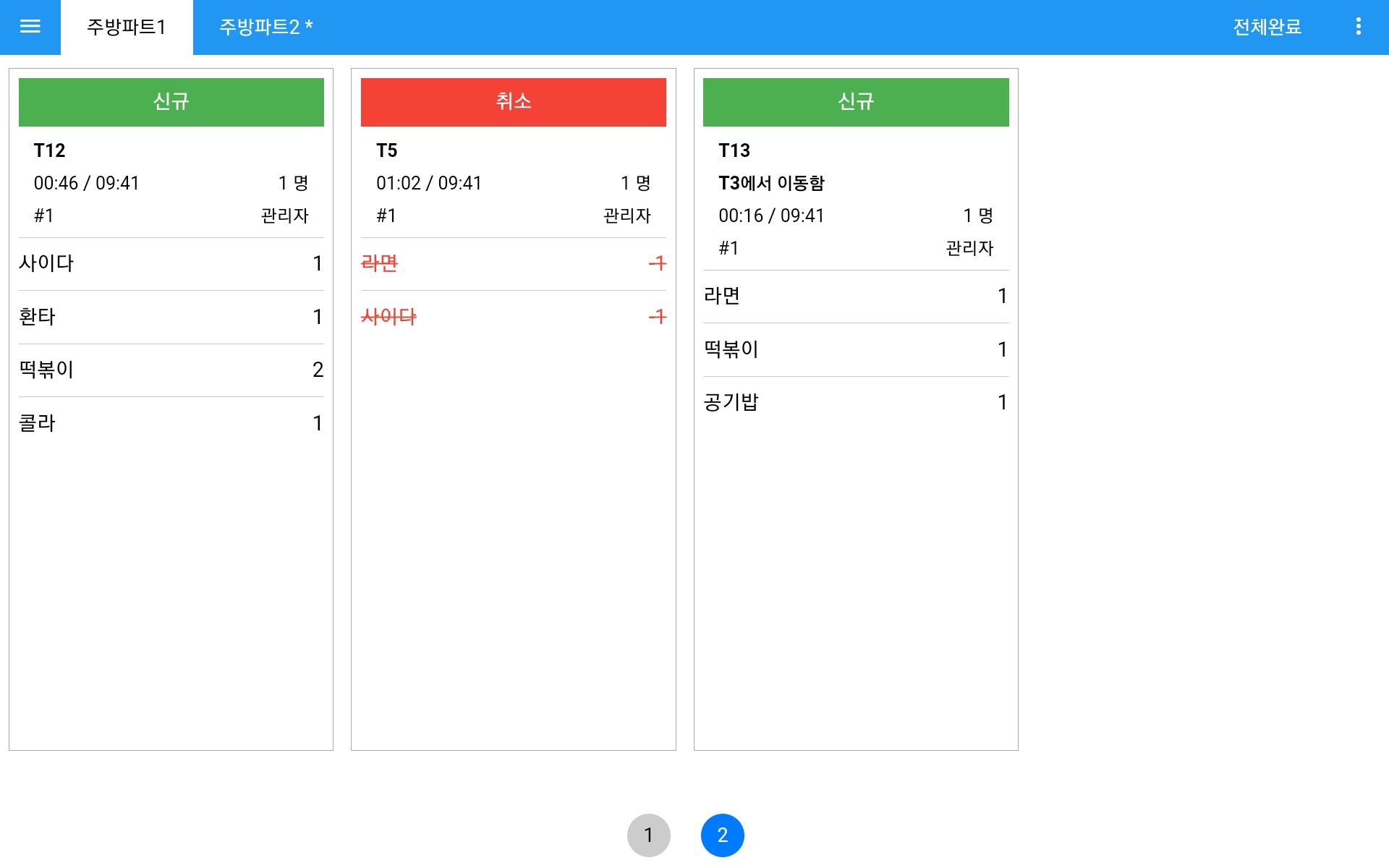Mark 떡볶이 quantity 2 item in T12
The width and height of the screenshot is (1389, 868).
pyautogui.click(x=171, y=370)
